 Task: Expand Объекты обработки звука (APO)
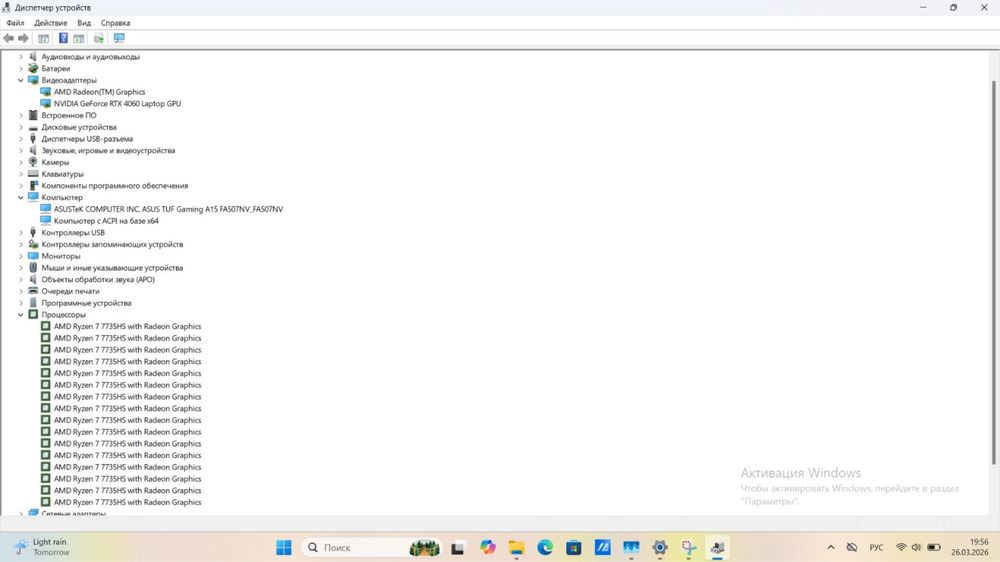(x=20, y=279)
